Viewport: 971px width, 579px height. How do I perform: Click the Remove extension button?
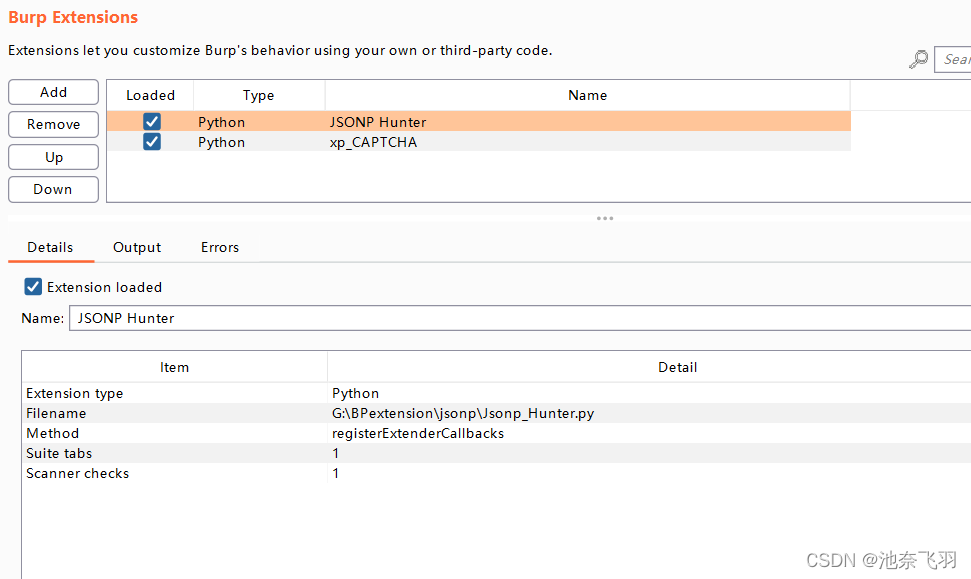click(x=53, y=124)
